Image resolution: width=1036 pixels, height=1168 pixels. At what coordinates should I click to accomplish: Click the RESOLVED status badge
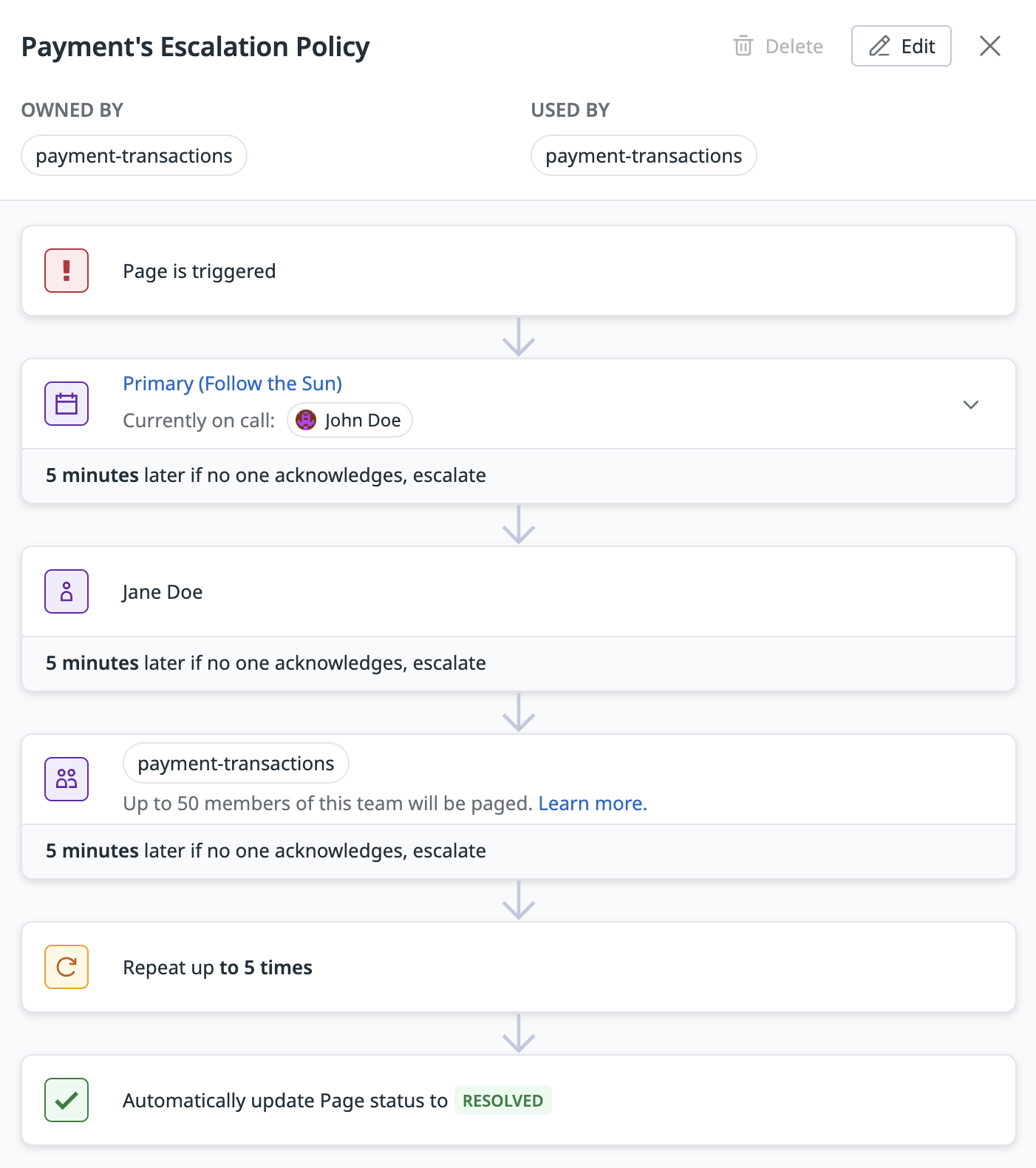coord(502,1100)
